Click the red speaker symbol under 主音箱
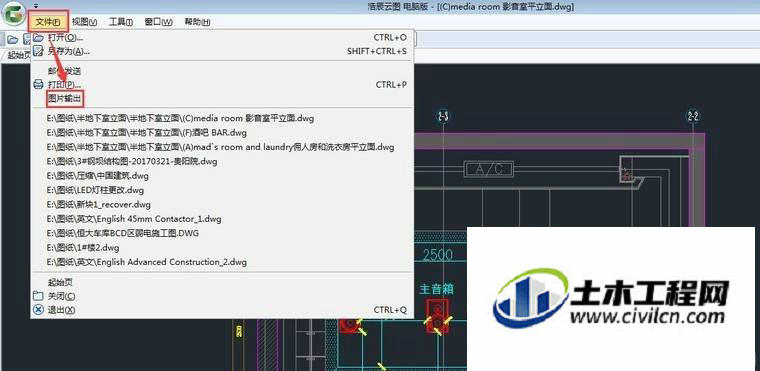Viewport: 760px width, 371px height. click(x=438, y=316)
